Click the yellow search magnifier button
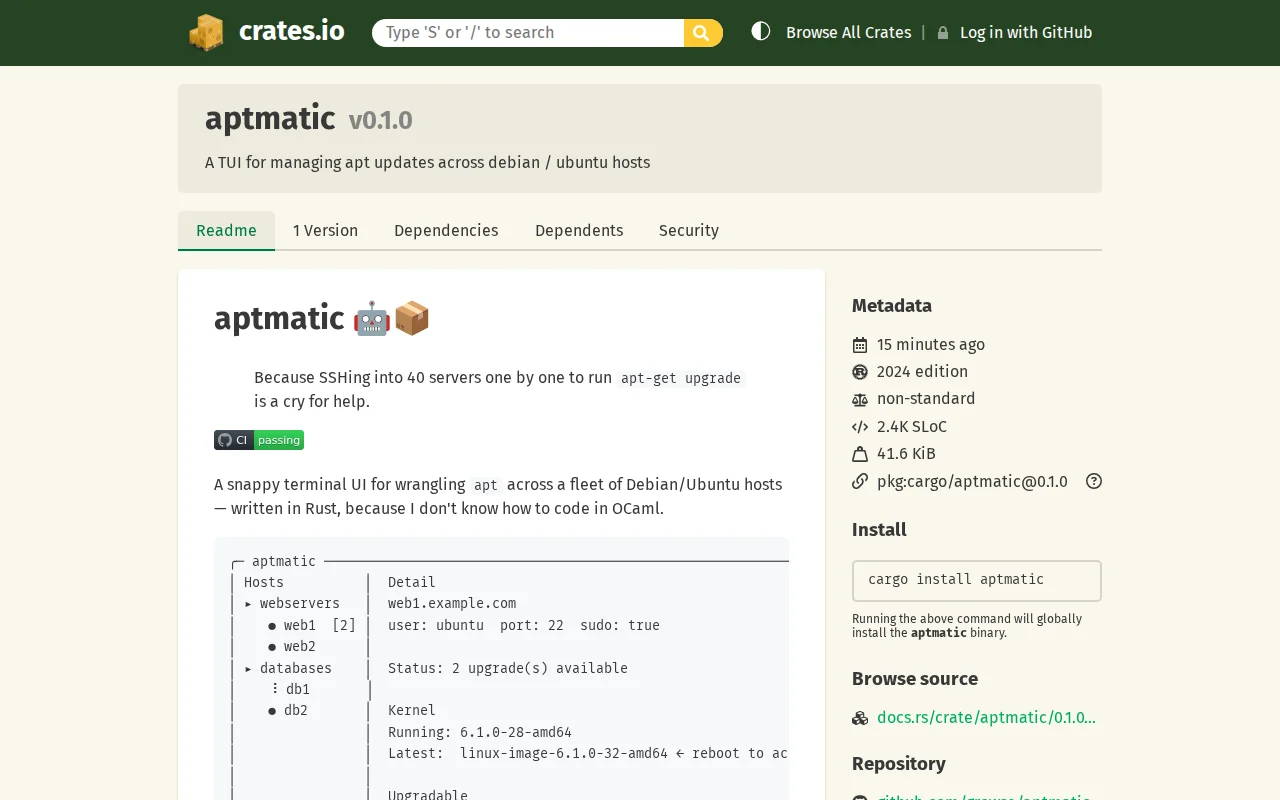The image size is (1280, 800). click(703, 33)
